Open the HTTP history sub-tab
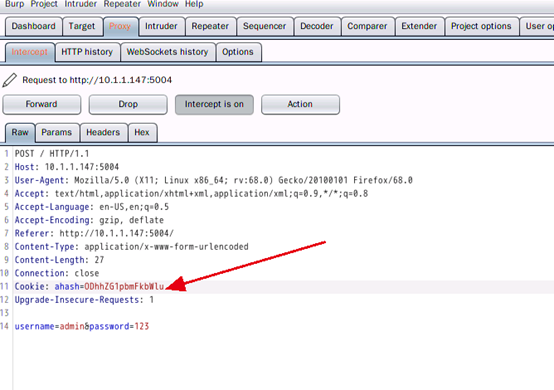Screen dimensions: 554x390 point(87,52)
